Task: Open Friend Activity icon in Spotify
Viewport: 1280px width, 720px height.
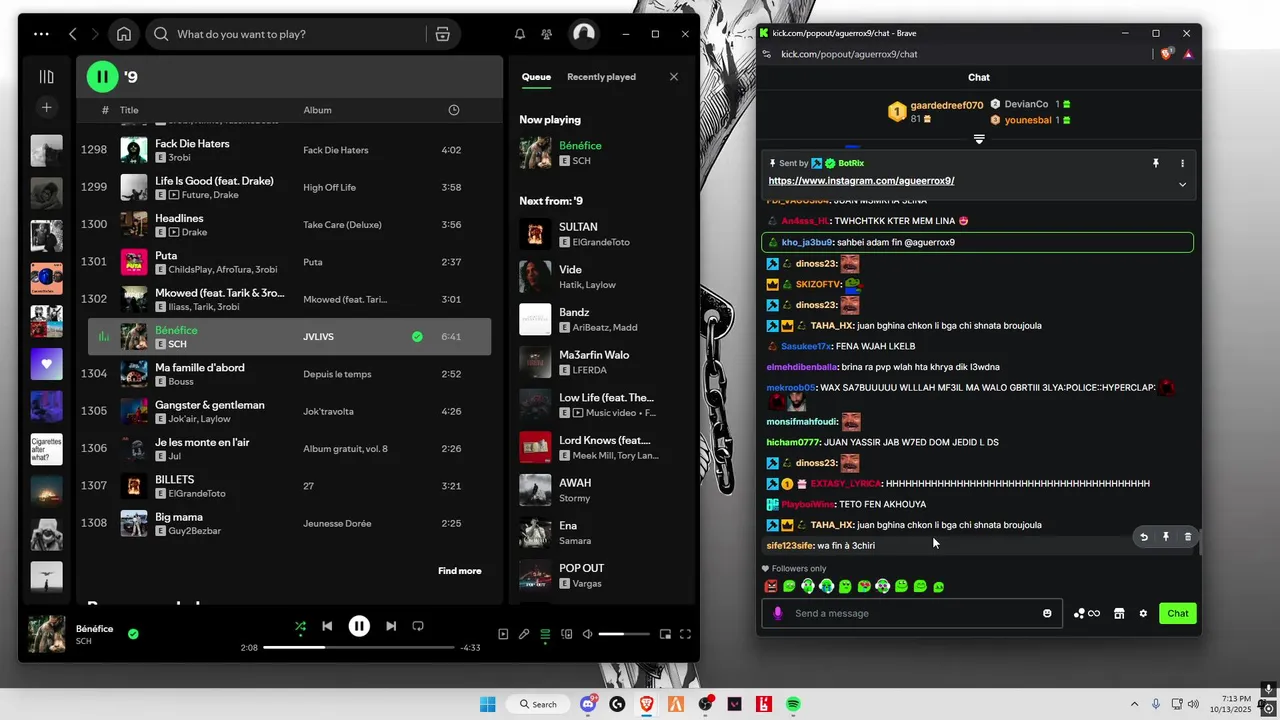Action: [x=546, y=34]
